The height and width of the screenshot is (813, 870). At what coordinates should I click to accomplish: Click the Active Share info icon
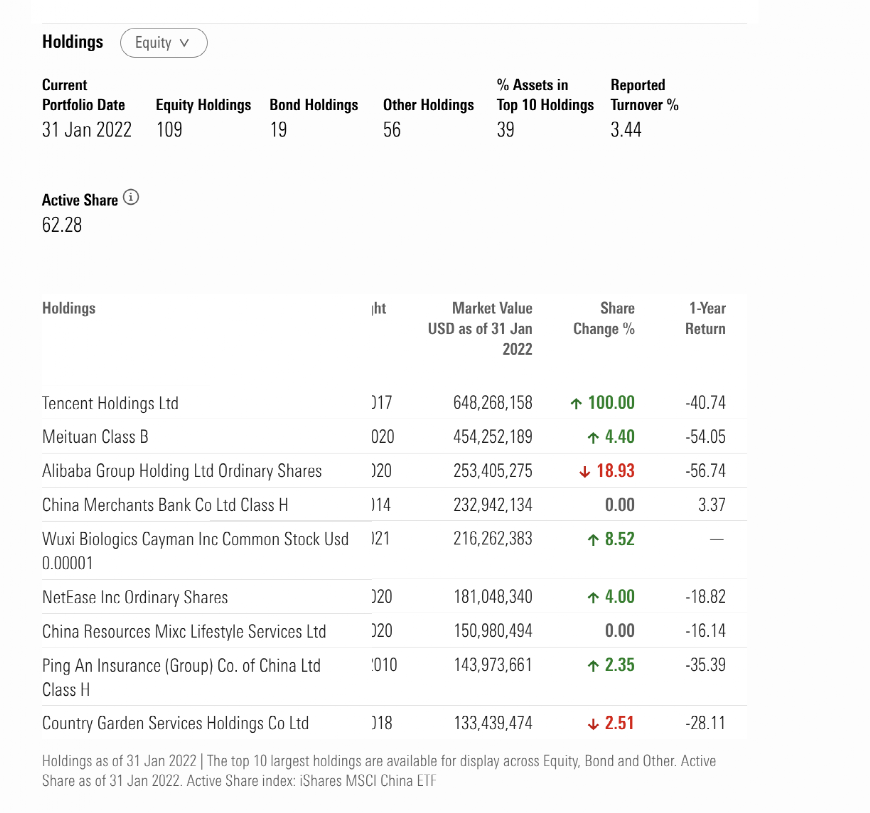click(131, 198)
